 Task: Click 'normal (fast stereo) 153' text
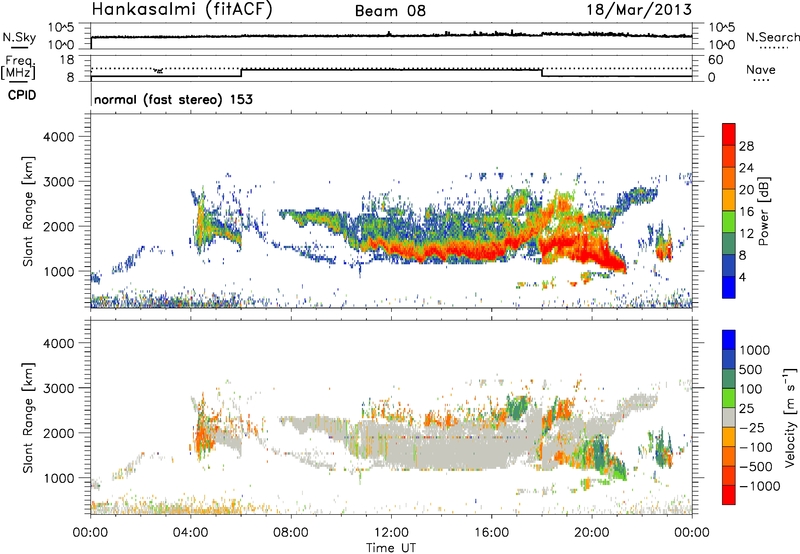pyautogui.click(x=173, y=99)
